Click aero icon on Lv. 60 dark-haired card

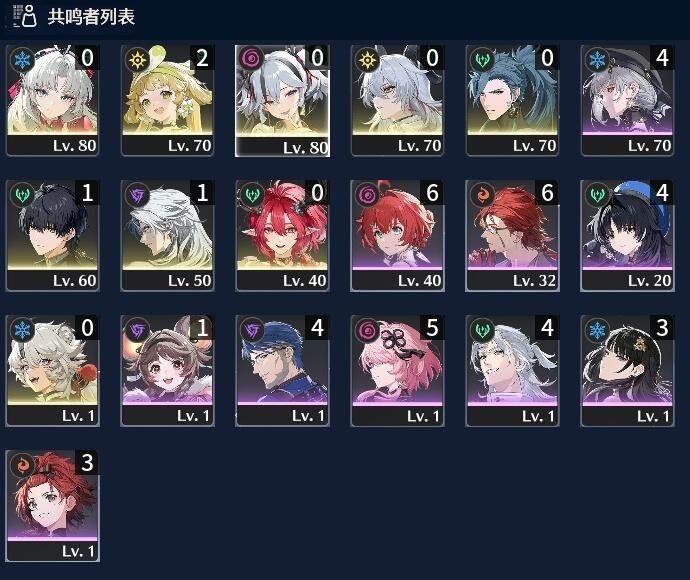point(22,195)
